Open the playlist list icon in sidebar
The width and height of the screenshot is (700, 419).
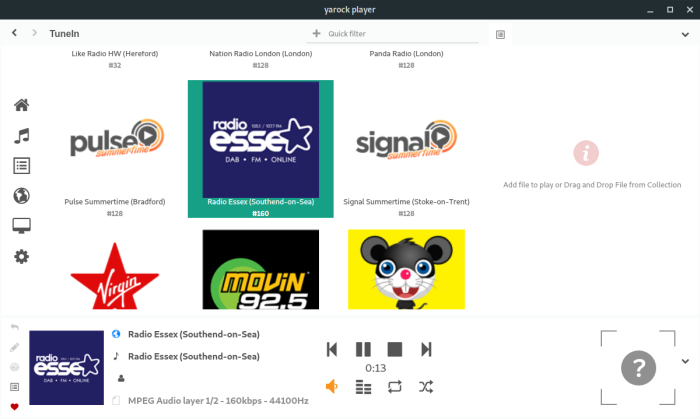(x=21, y=166)
